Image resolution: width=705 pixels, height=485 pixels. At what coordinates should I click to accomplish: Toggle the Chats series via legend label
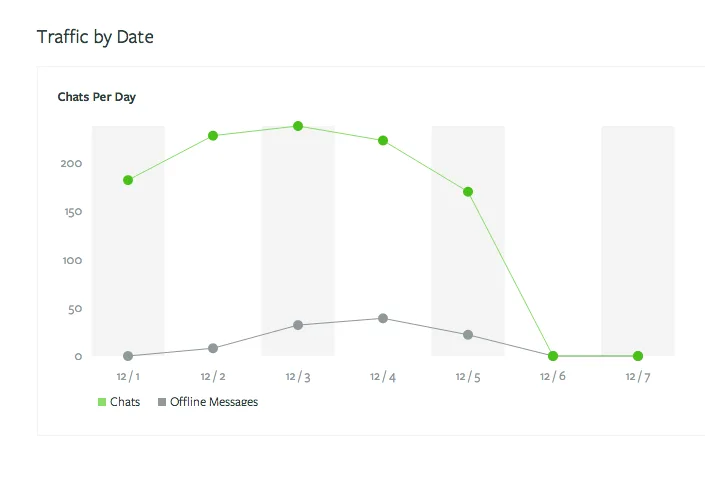click(x=125, y=402)
